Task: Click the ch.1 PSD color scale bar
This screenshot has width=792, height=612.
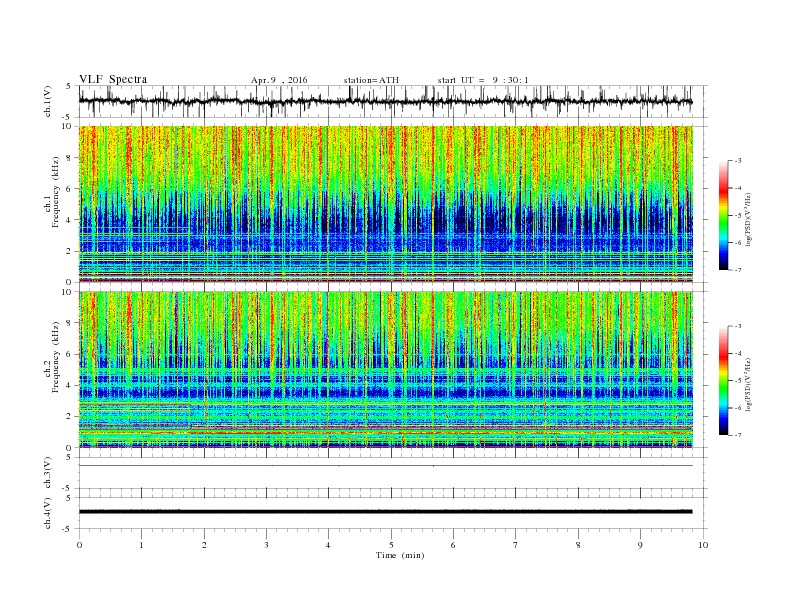Action: [723, 215]
